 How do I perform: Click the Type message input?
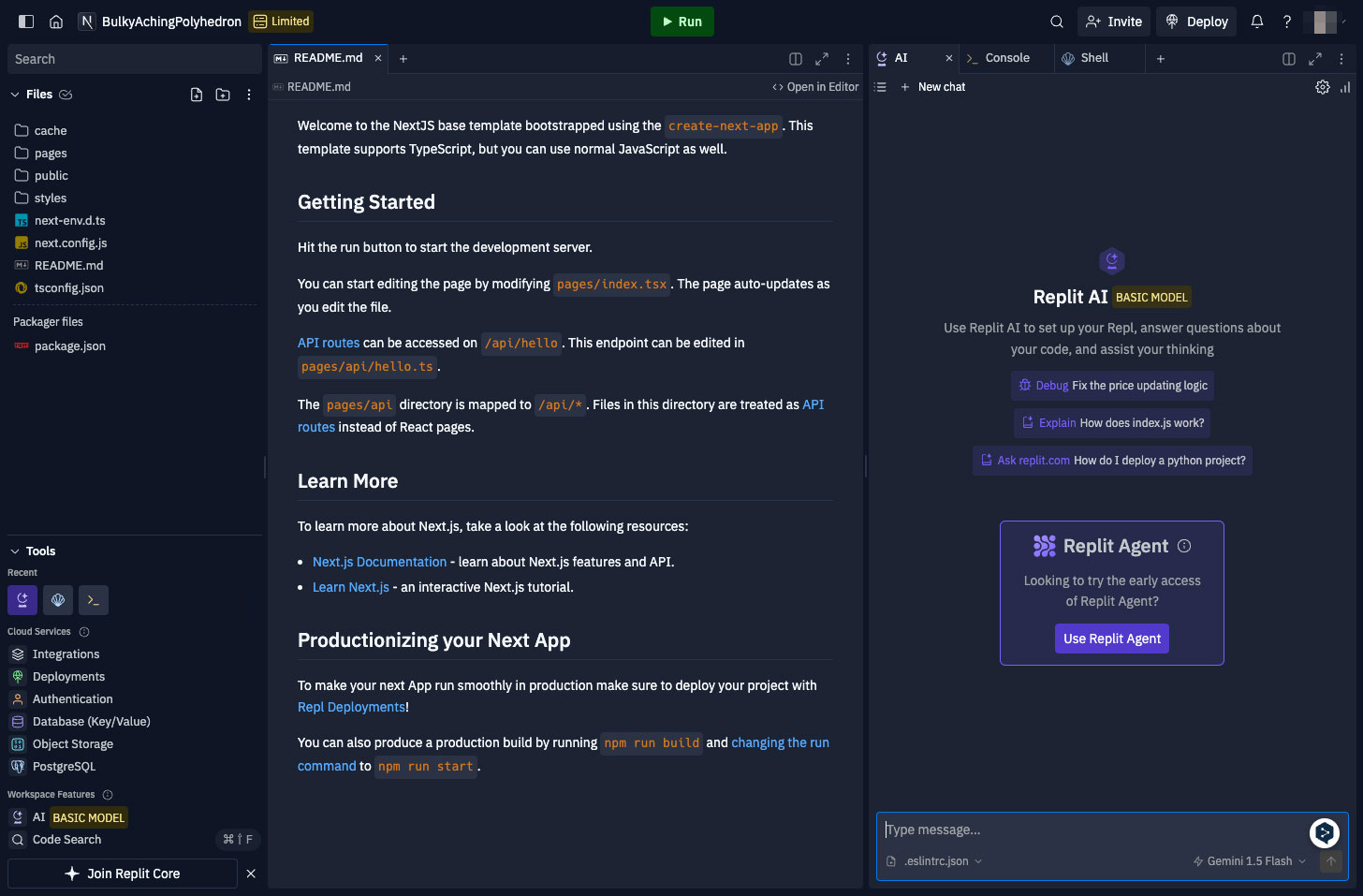1093,830
